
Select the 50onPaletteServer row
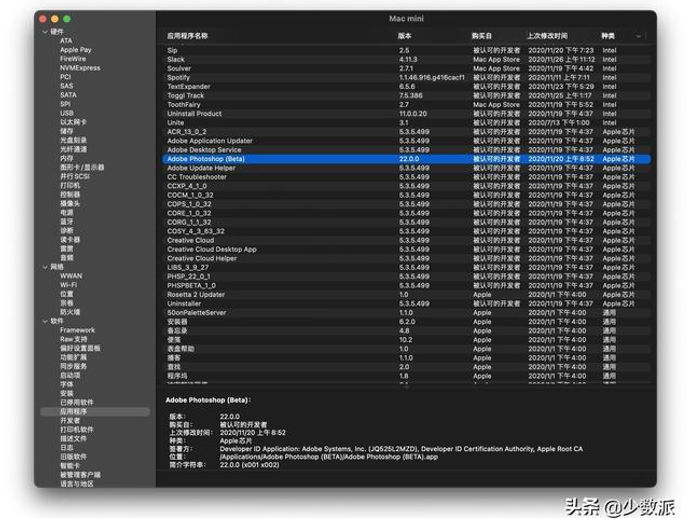tap(407, 312)
